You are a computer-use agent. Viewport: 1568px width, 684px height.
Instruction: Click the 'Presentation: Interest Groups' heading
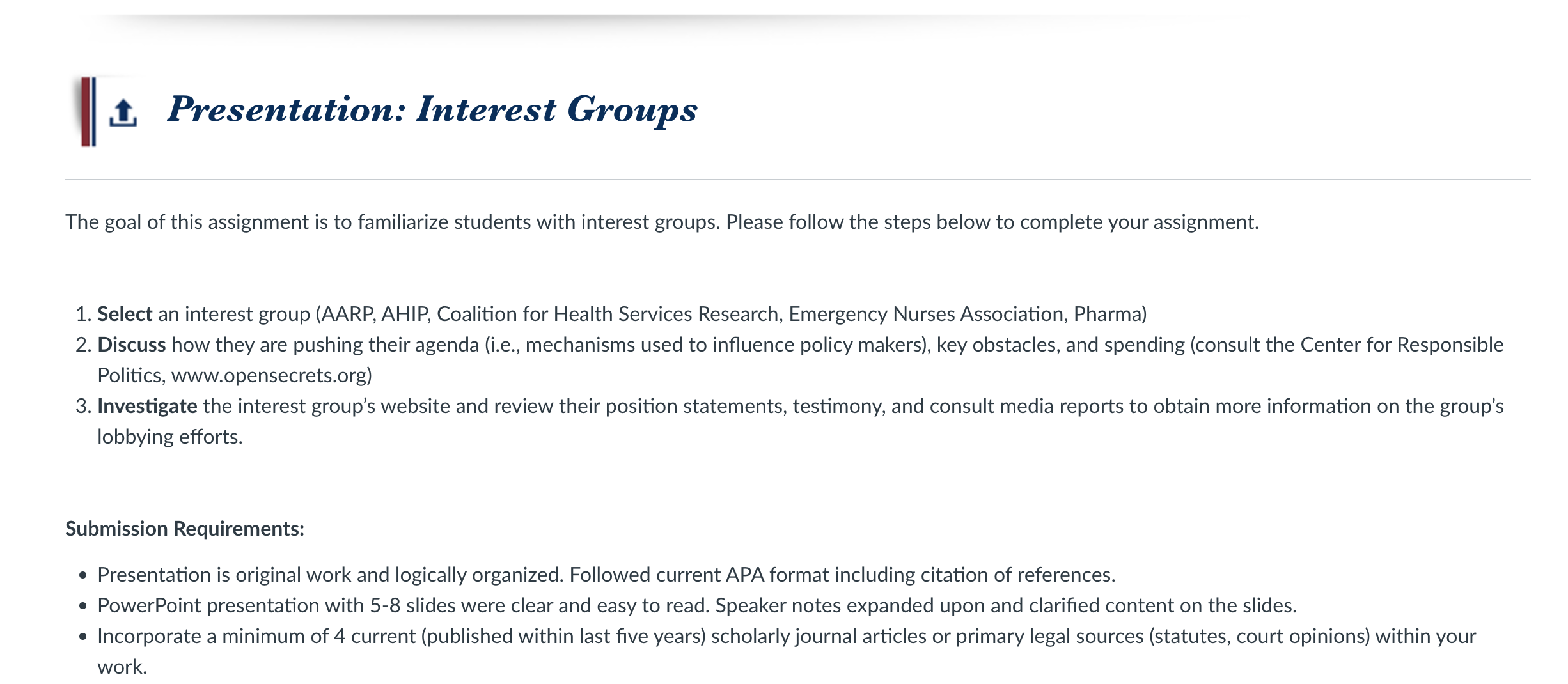tap(432, 109)
